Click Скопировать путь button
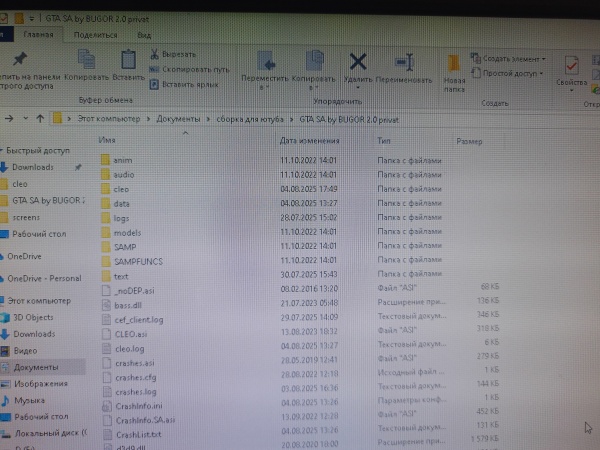600x450 pixels. (189, 69)
